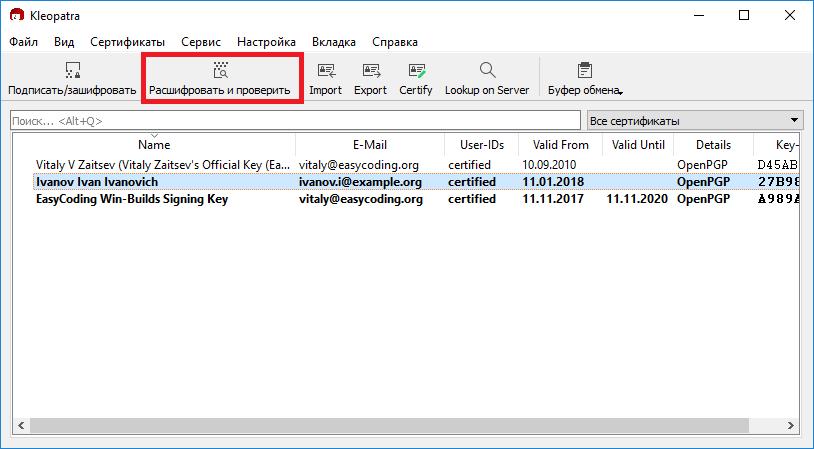Open the Файл menu
Screen dimensions: 814x449
(x=24, y=42)
